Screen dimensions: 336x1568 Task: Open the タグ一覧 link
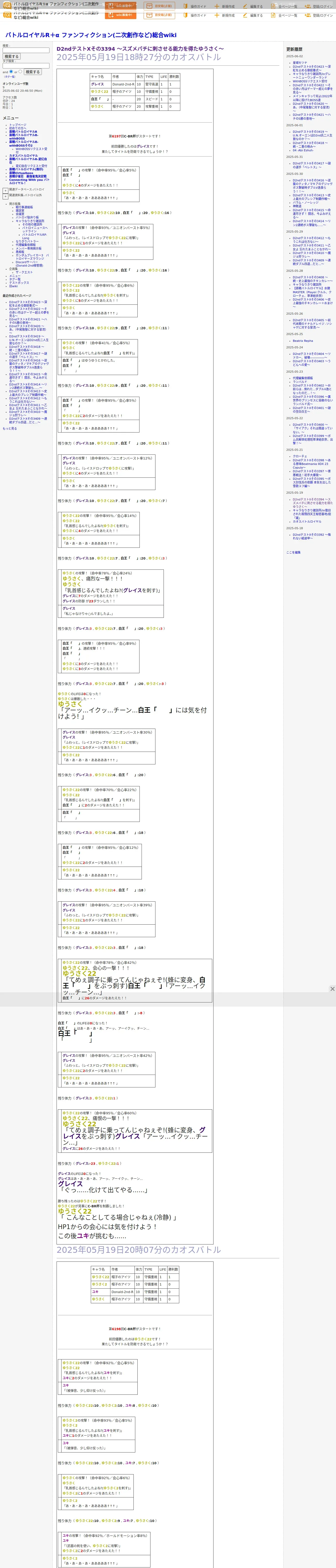(x=10, y=77)
